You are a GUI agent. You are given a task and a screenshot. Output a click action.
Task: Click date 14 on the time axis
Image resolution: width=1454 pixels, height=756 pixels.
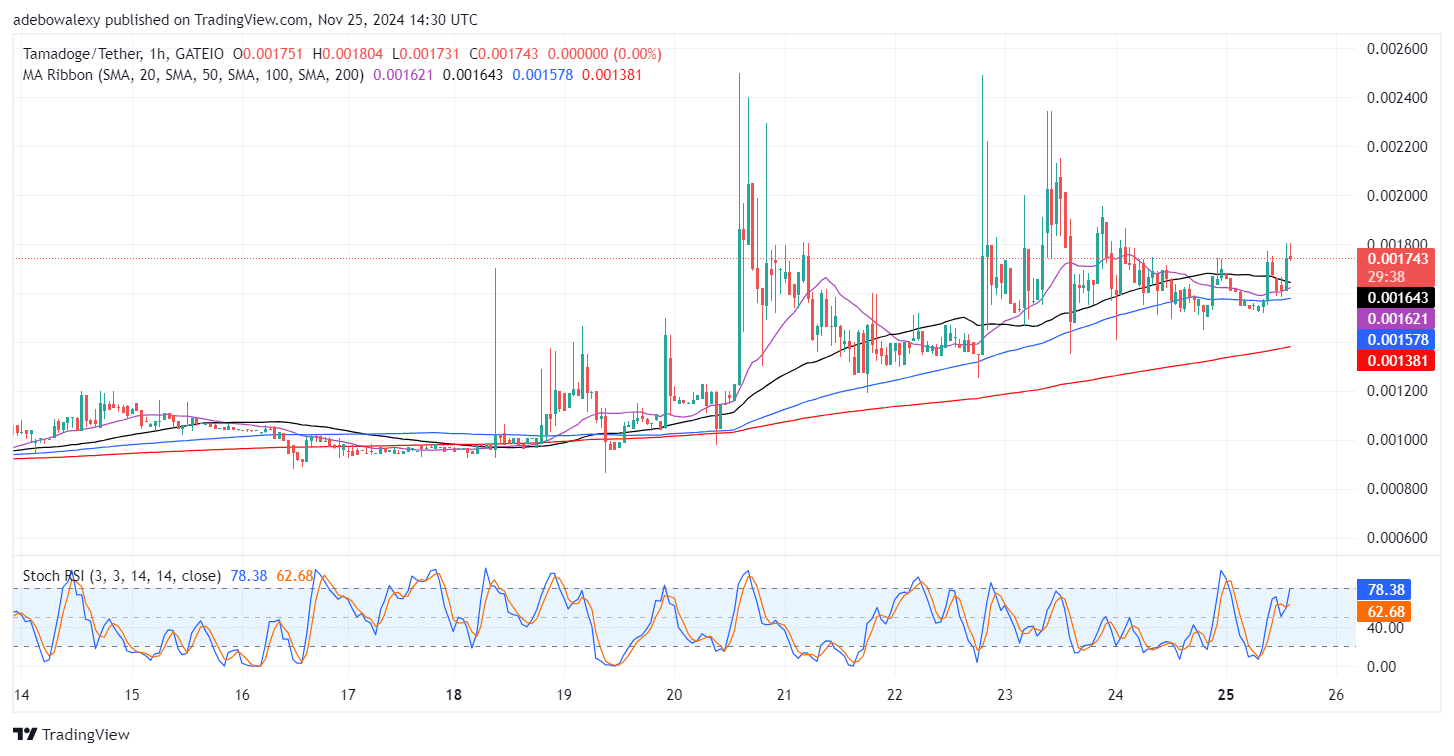(x=20, y=694)
